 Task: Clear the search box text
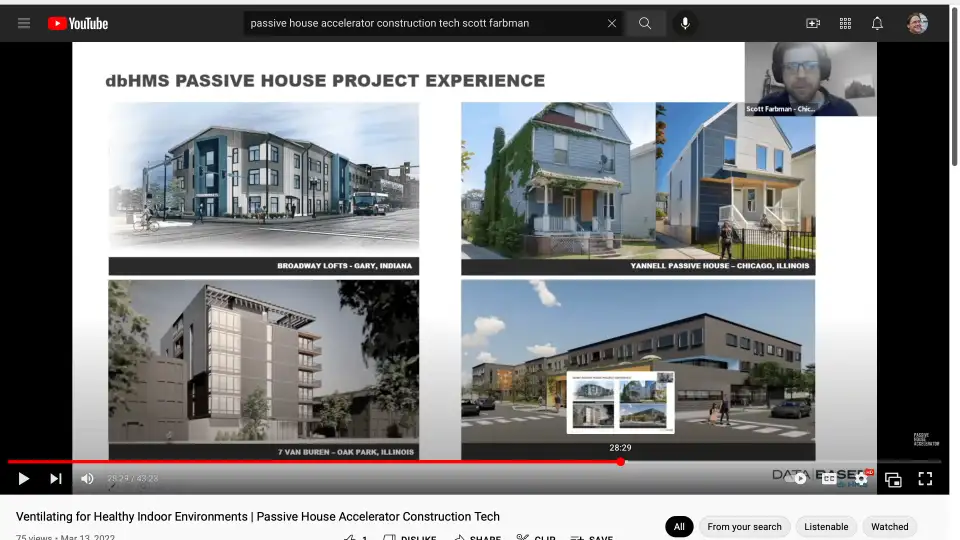[x=612, y=23]
